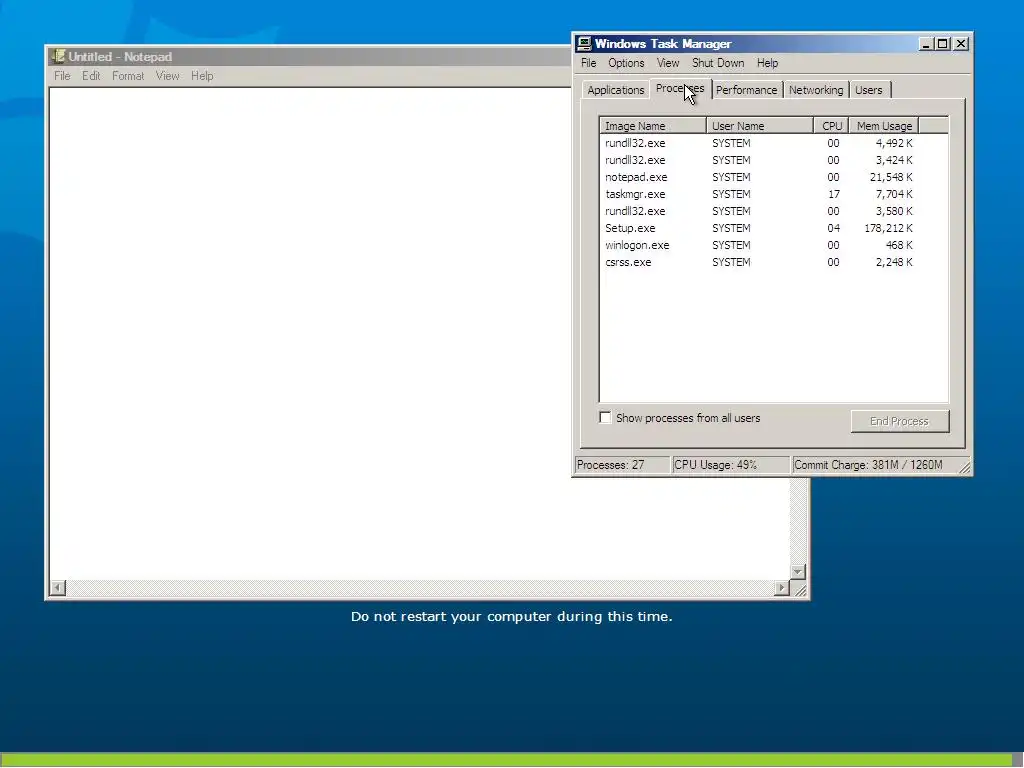This screenshot has width=1024, height=768.
Task: Click the End Process button
Action: (x=899, y=421)
